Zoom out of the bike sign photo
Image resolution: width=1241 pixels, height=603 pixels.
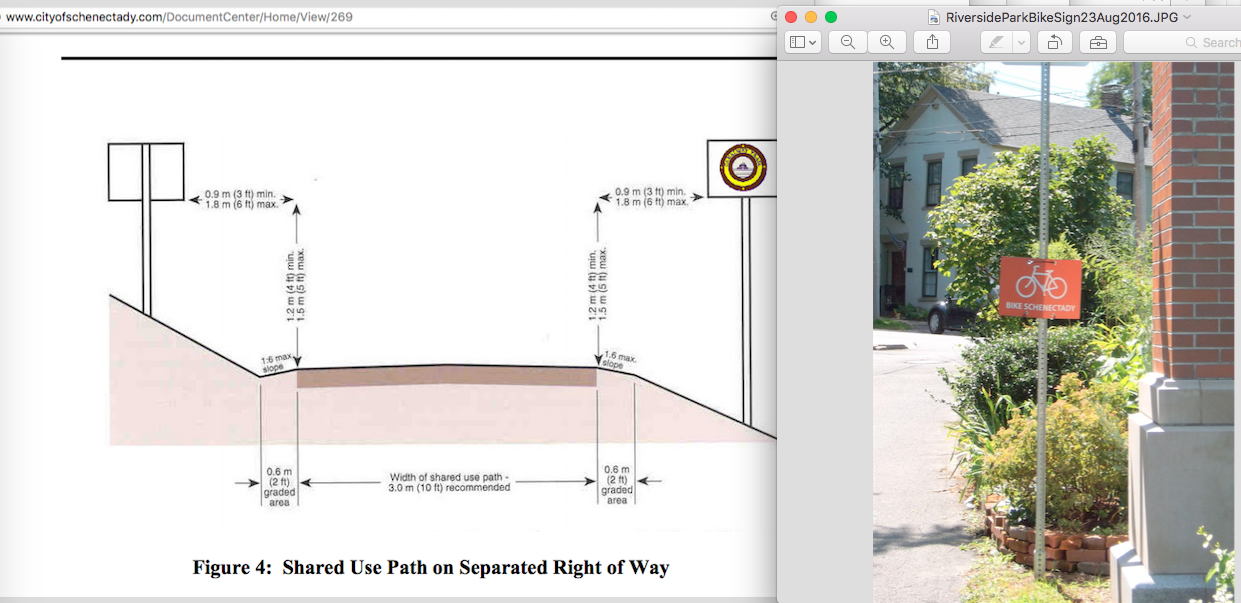click(847, 42)
